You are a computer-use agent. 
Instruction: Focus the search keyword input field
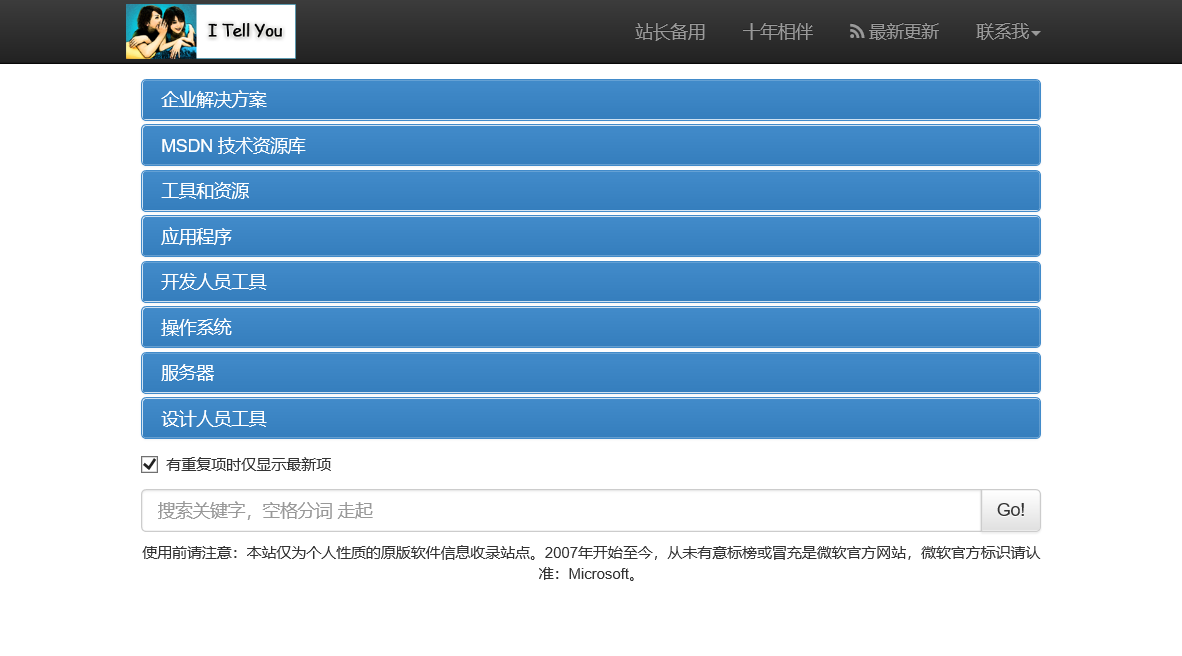pyautogui.click(x=561, y=510)
